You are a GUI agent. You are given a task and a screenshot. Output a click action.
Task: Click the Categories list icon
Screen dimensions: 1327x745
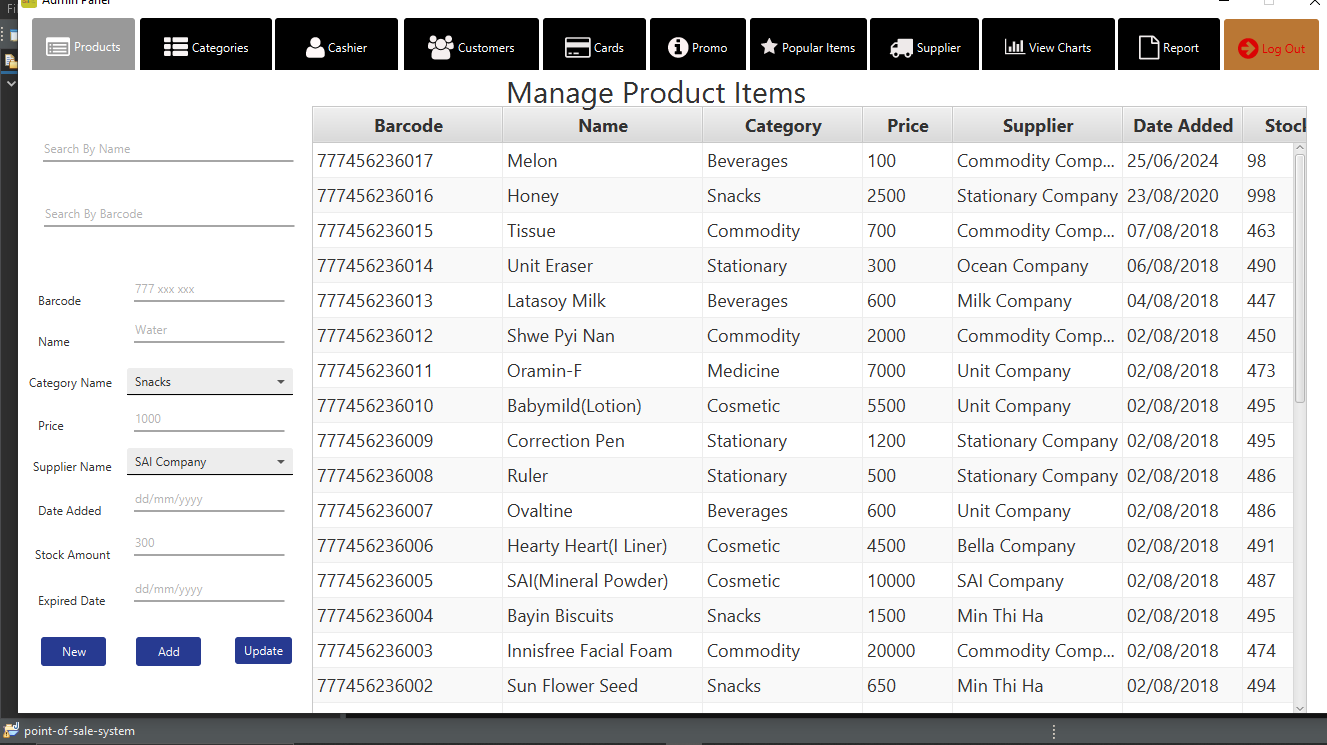click(176, 47)
